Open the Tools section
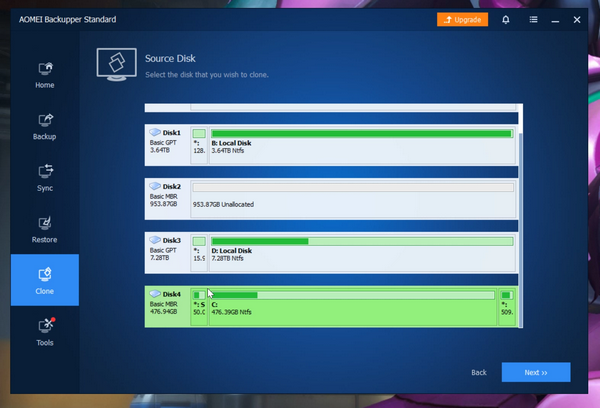Image resolution: width=600 pixels, height=408 pixels. tap(44, 332)
